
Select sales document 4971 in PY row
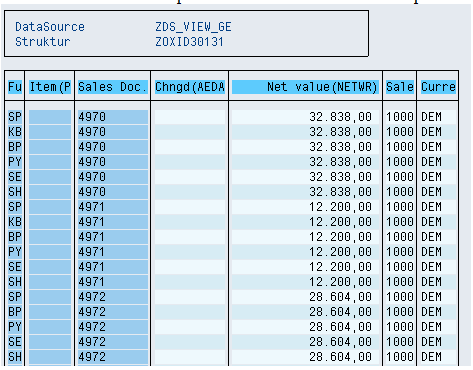[113, 252]
